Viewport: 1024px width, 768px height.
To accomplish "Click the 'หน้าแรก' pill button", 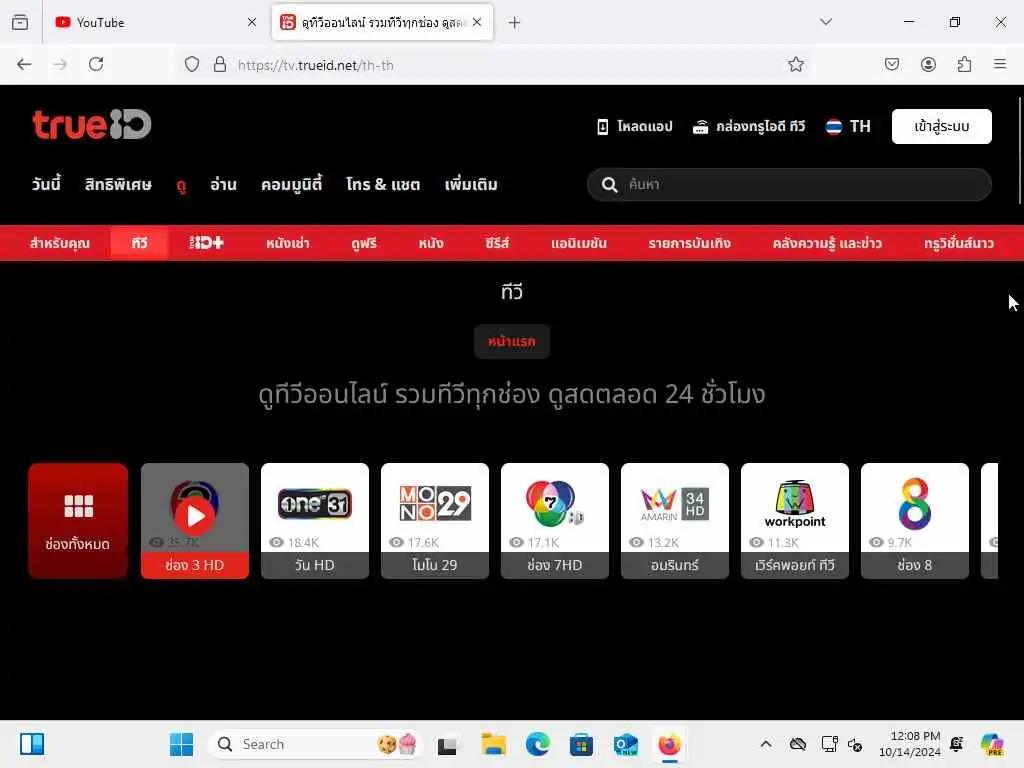I will pos(511,341).
